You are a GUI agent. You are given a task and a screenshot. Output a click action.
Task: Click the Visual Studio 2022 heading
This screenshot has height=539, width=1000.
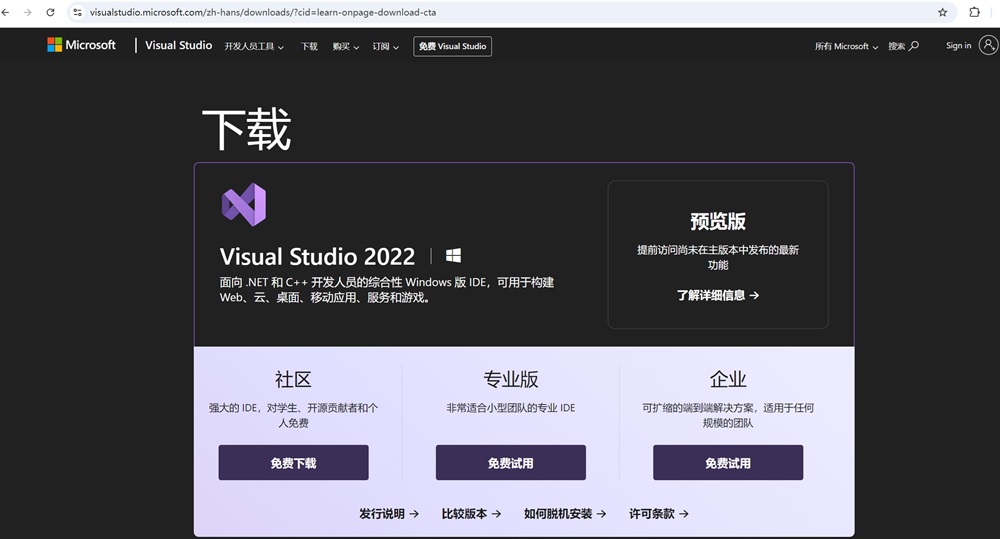[x=318, y=256]
